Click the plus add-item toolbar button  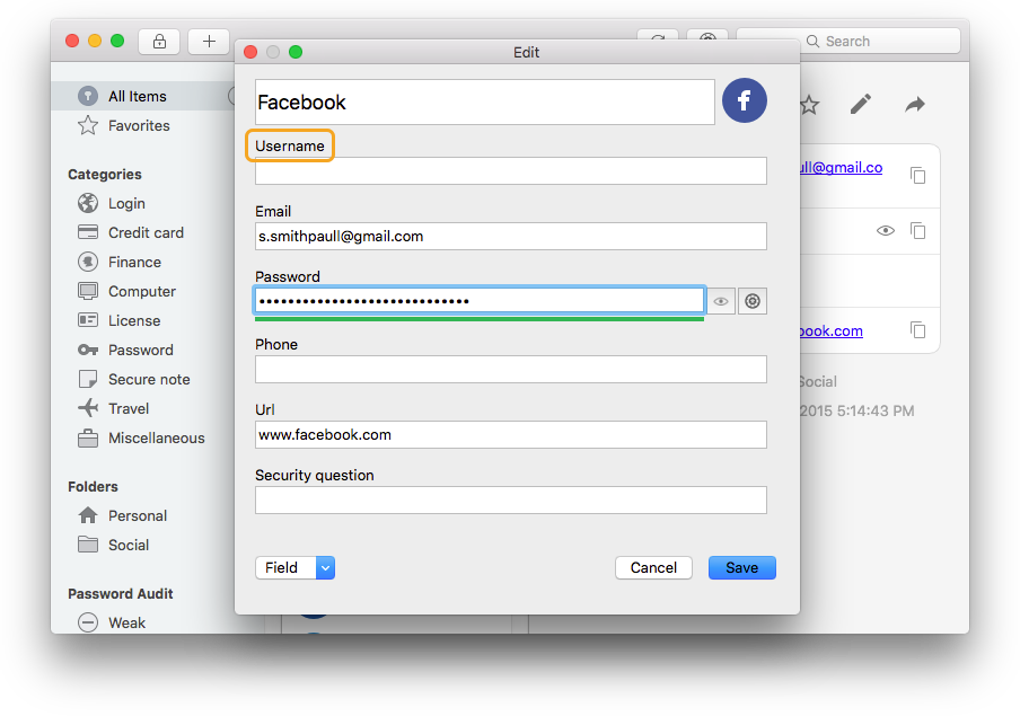[x=209, y=41]
